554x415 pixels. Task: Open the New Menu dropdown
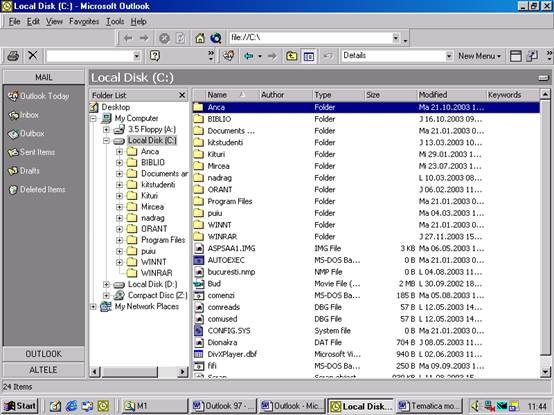coord(479,56)
